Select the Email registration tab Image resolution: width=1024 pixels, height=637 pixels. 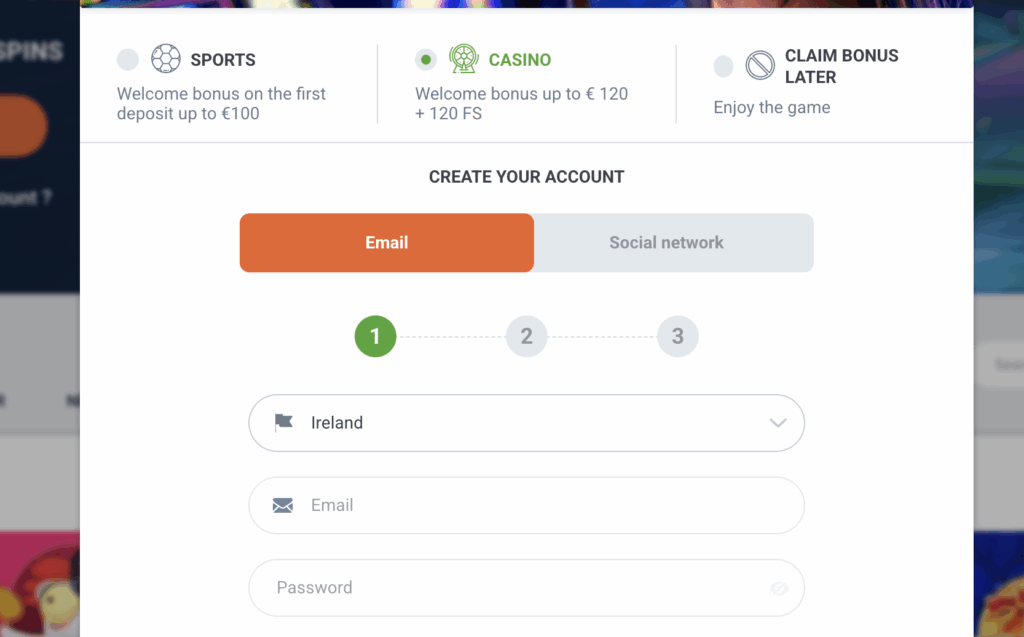(x=386, y=242)
